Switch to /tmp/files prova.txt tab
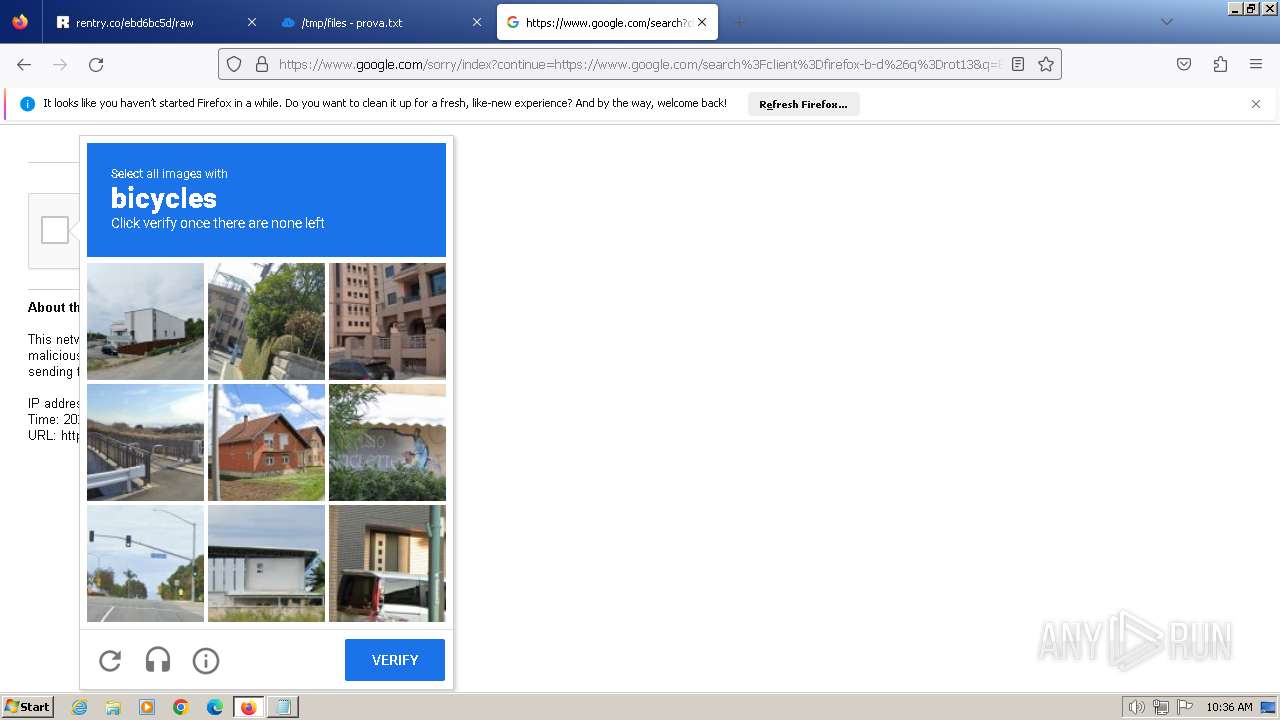Screen dimensions: 1280x720 382,22
